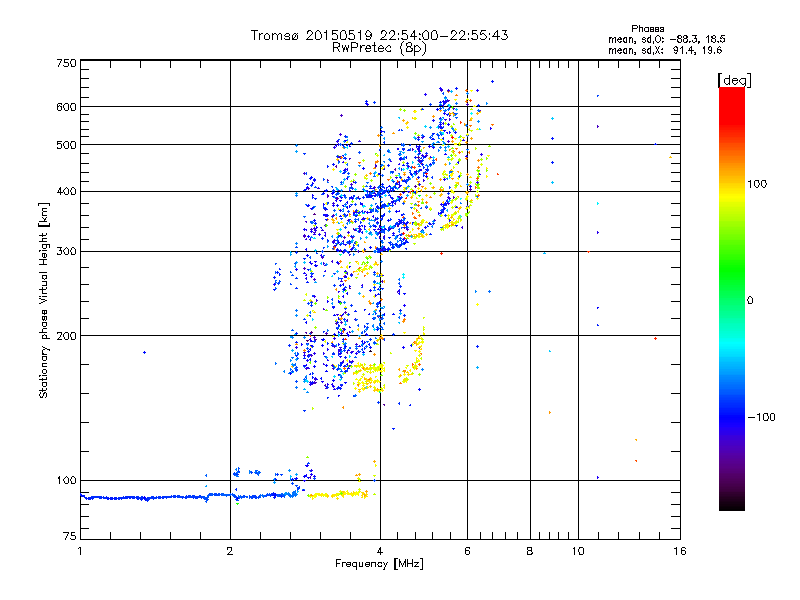Select the mean, sd,O: -88.3, 18.5 line

tap(666, 39)
